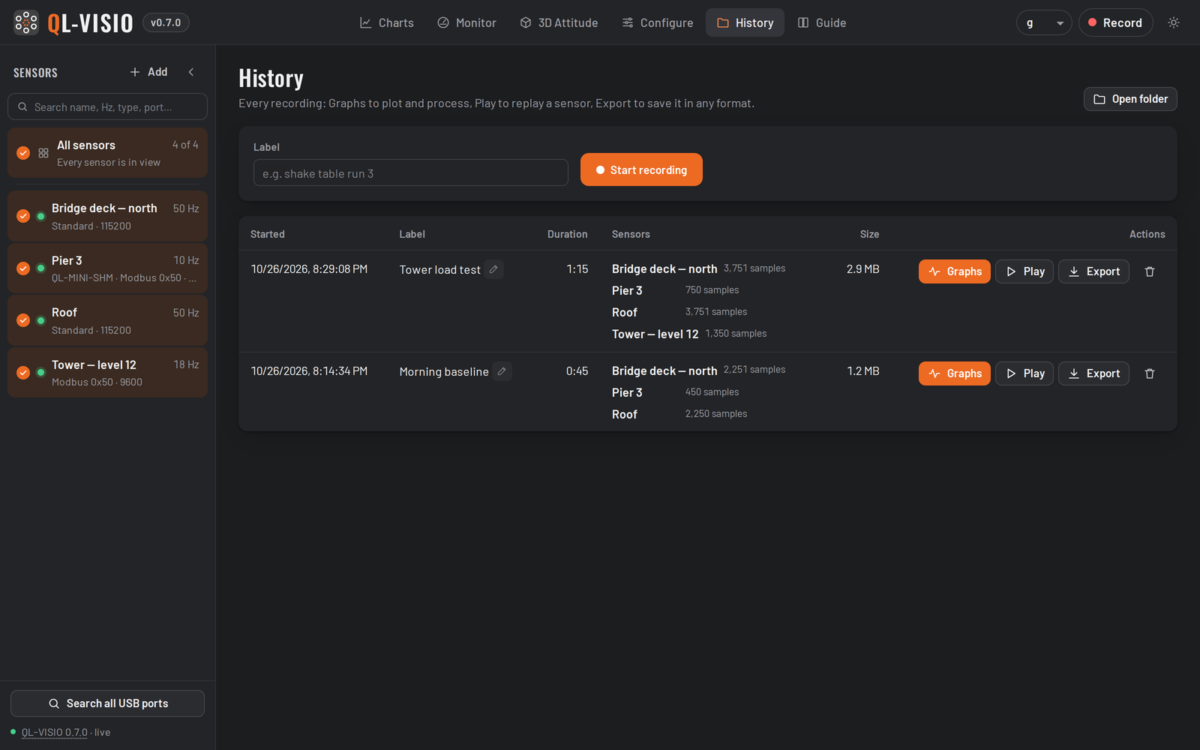Screen dimensions: 1200x750
Task: Switch to the Charts tab
Action: coord(387,22)
